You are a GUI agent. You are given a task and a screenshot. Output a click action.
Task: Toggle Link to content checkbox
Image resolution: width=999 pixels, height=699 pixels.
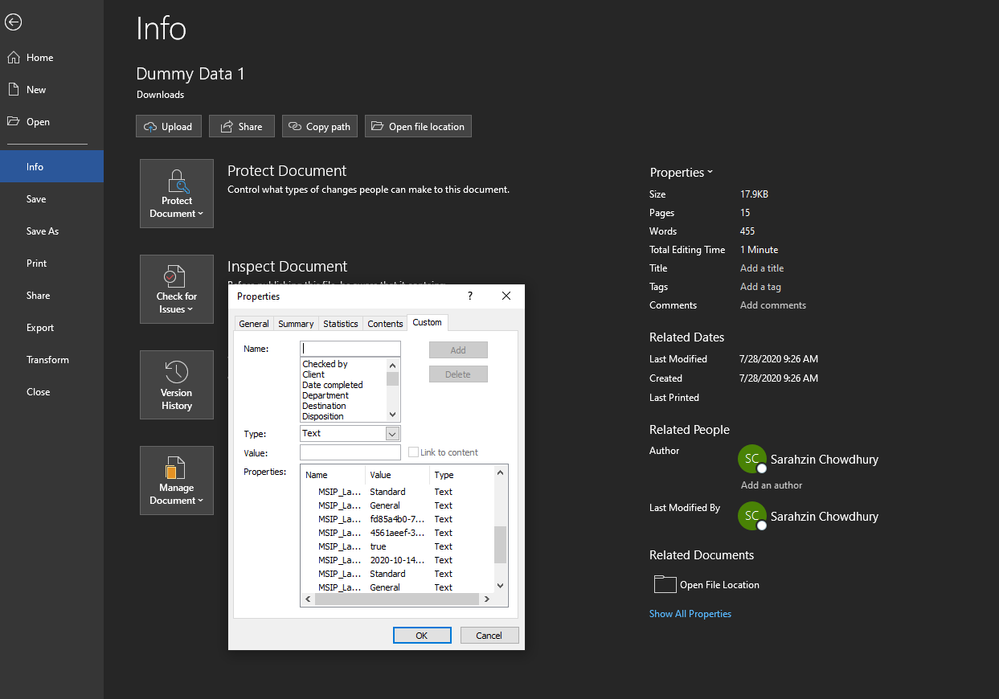point(413,452)
